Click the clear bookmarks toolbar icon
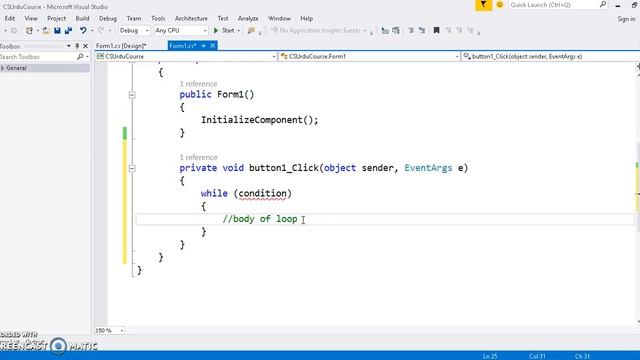640x360 pixels. pyautogui.click(x=470, y=31)
